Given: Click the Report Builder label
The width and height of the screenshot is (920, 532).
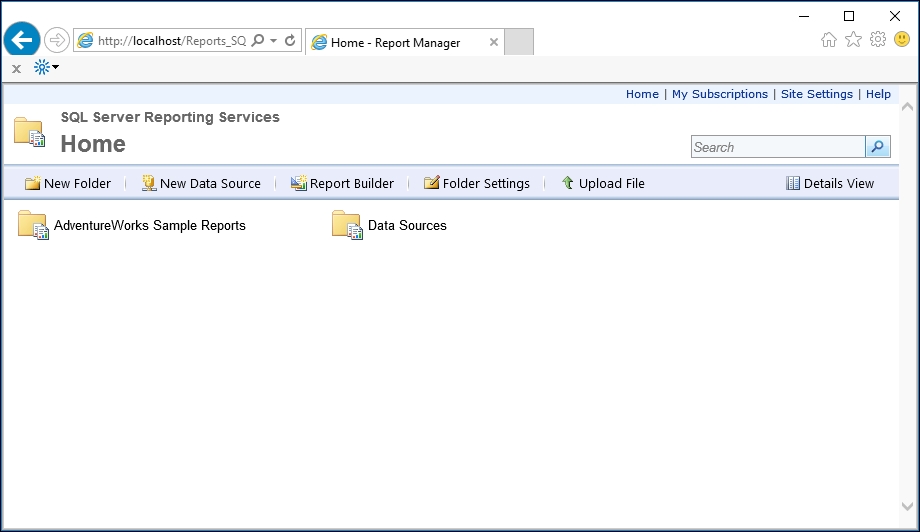Looking at the screenshot, I should 351,184.
